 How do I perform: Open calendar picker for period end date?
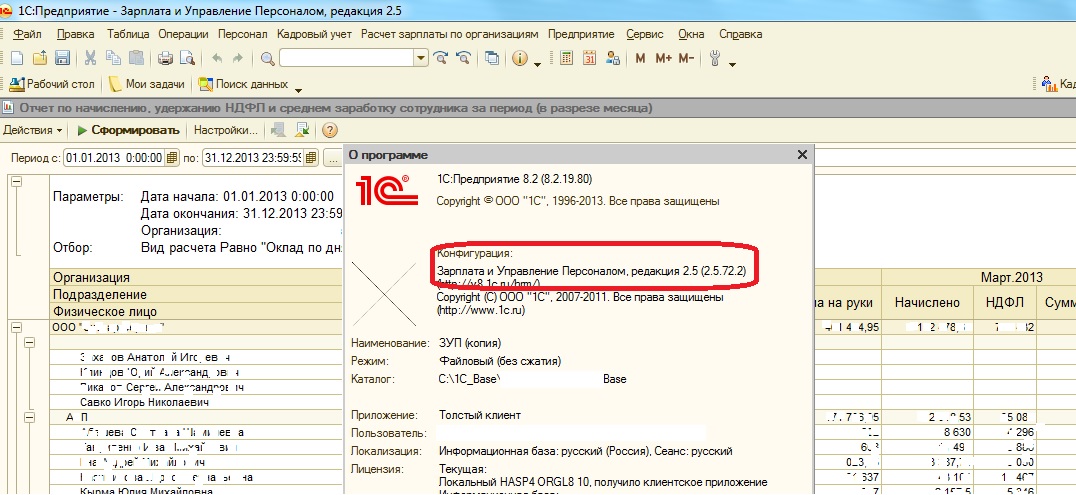(312, 157)
